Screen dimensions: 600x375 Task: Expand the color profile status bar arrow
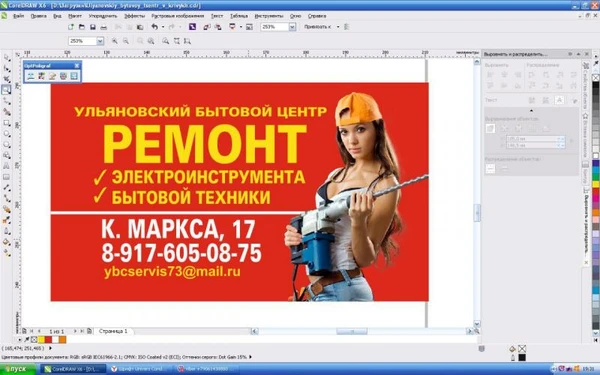coord(251,357)
